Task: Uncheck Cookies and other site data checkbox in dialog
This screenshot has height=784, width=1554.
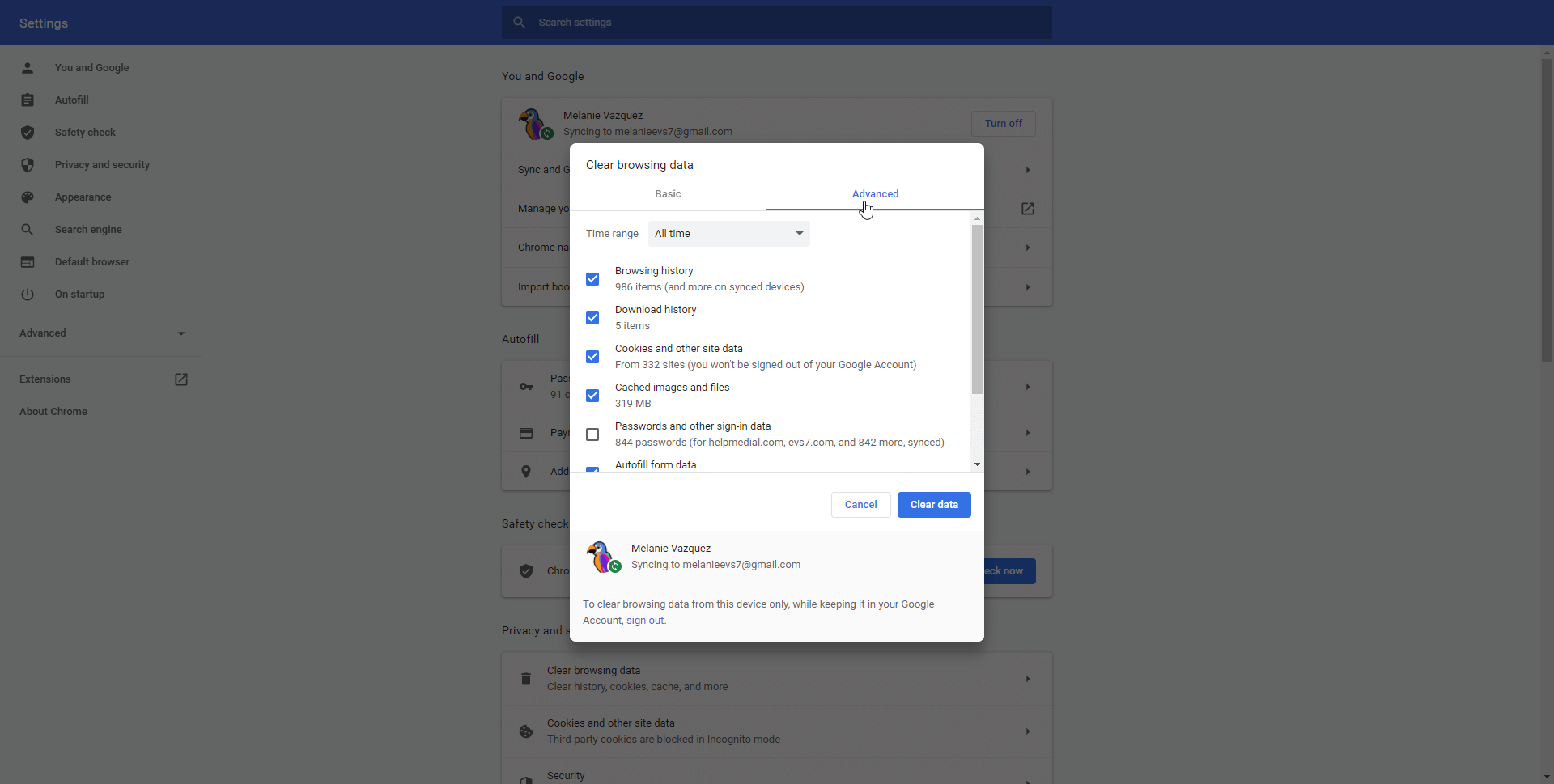Action: click(592, 357)
